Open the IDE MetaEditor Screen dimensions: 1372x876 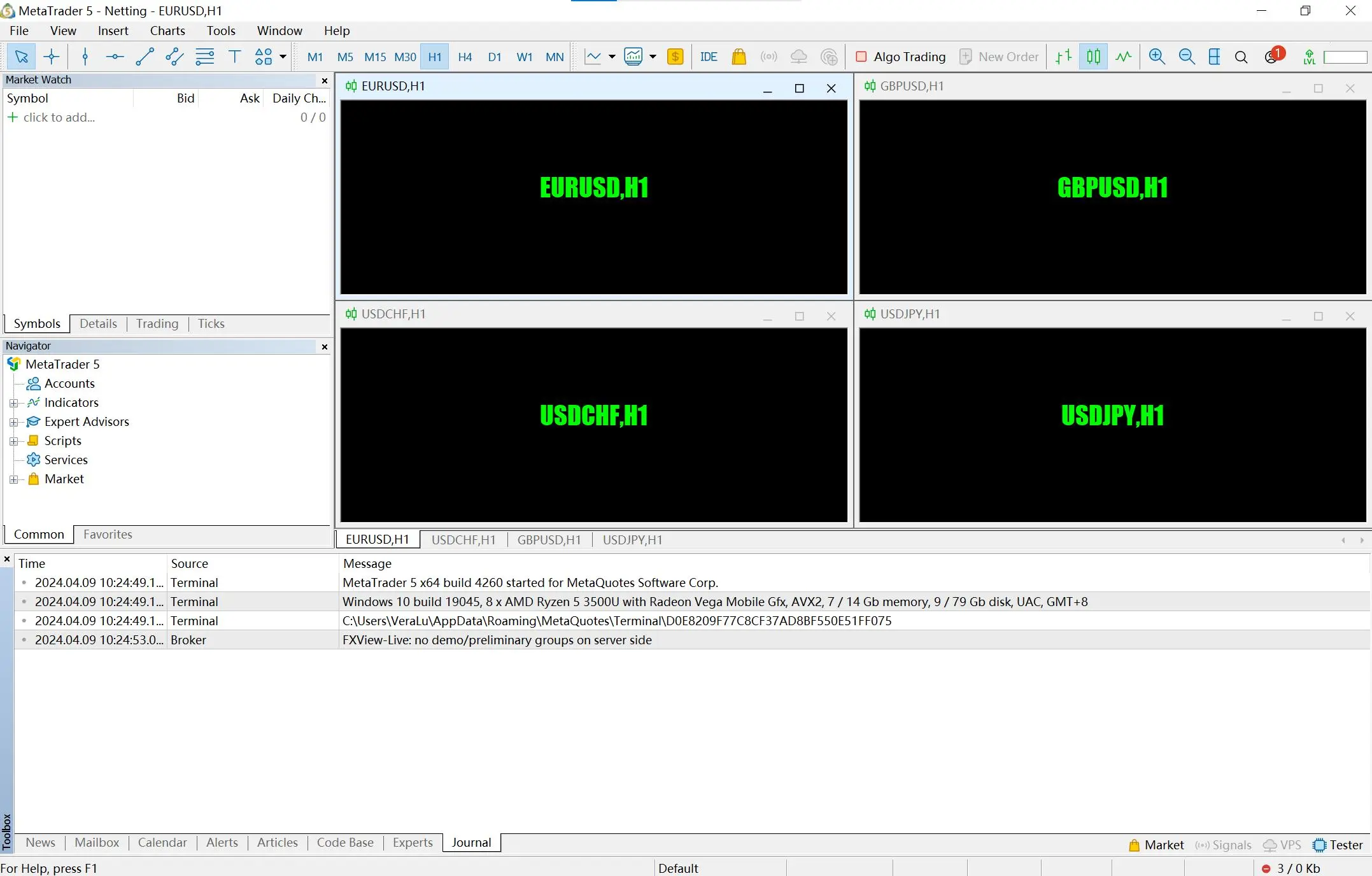pyautogui.click(x=709, y=57)
